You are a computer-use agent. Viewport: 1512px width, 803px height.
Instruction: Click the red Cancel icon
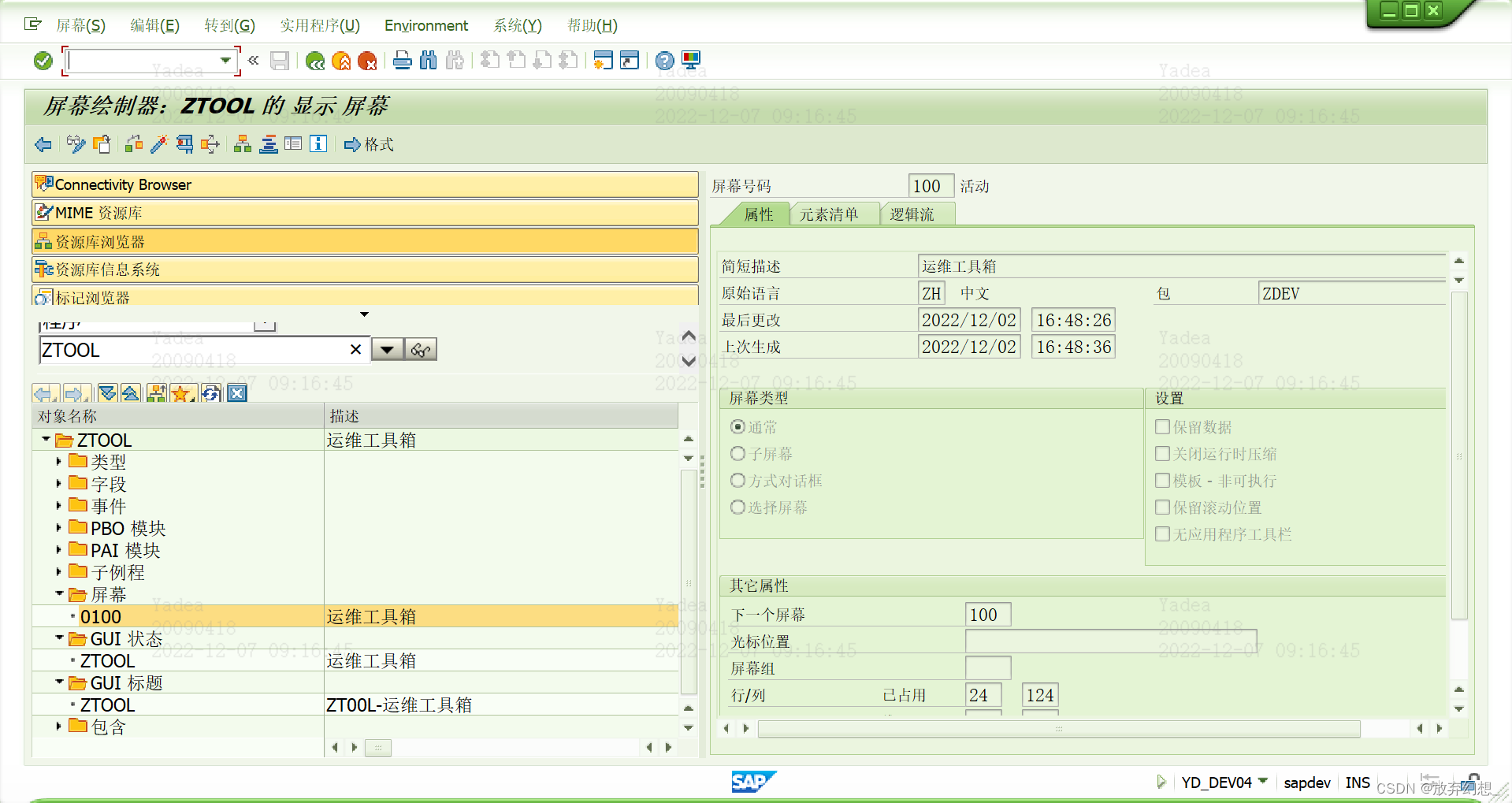pos(367,61)
